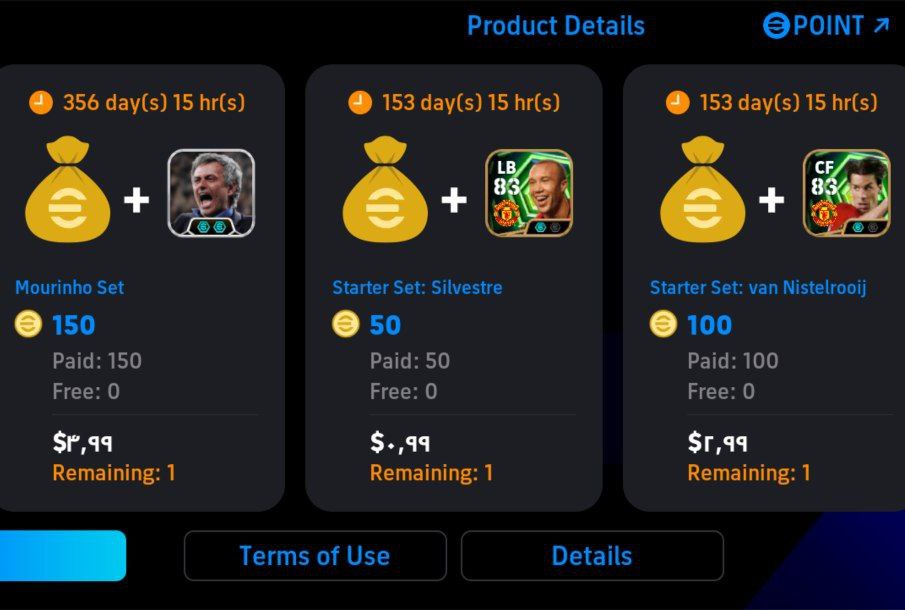Screen dimensions: 905x610
Task: Click the Product Details header
Action: coord(556,26)
